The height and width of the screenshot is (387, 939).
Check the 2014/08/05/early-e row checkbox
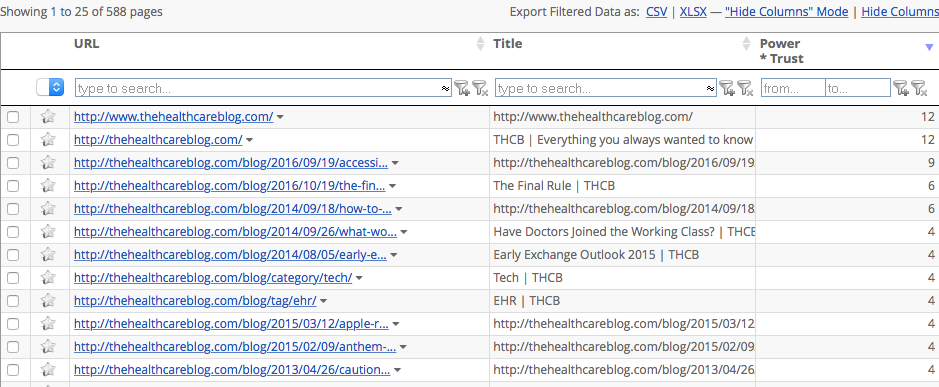click(x=13, y=255)
